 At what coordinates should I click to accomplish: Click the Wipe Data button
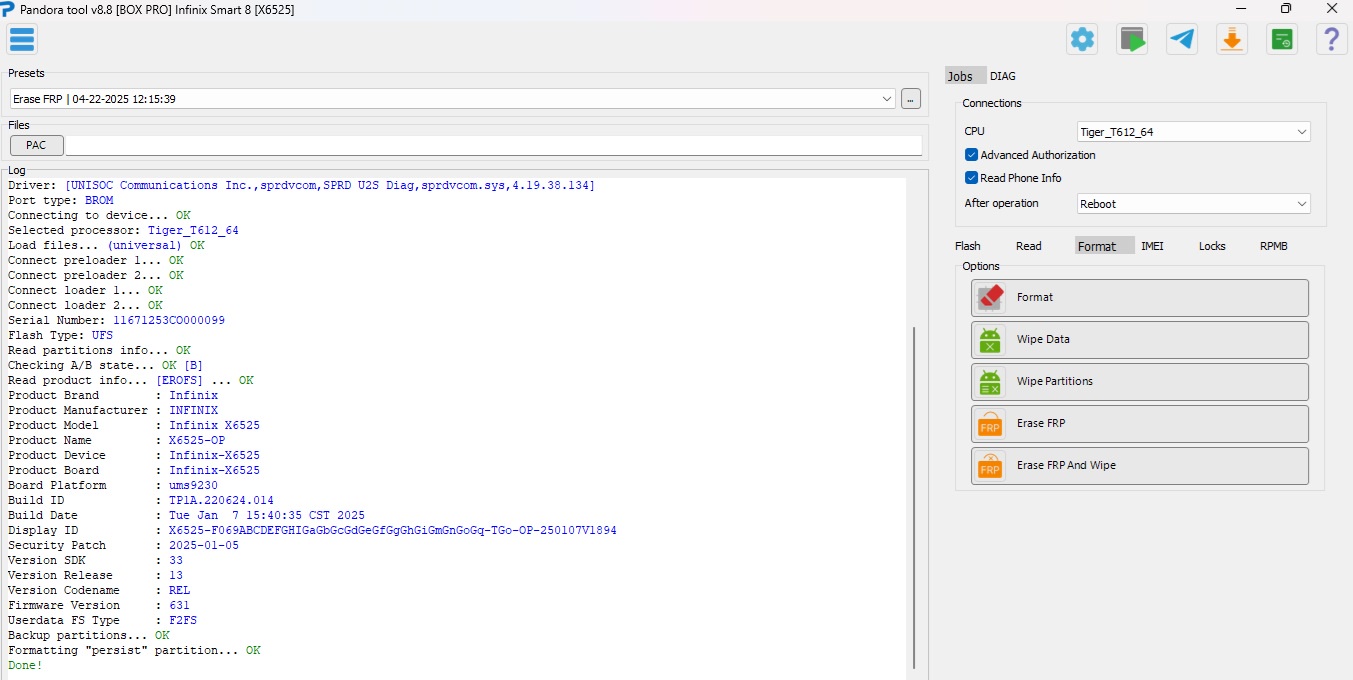tap(1139, 340)
